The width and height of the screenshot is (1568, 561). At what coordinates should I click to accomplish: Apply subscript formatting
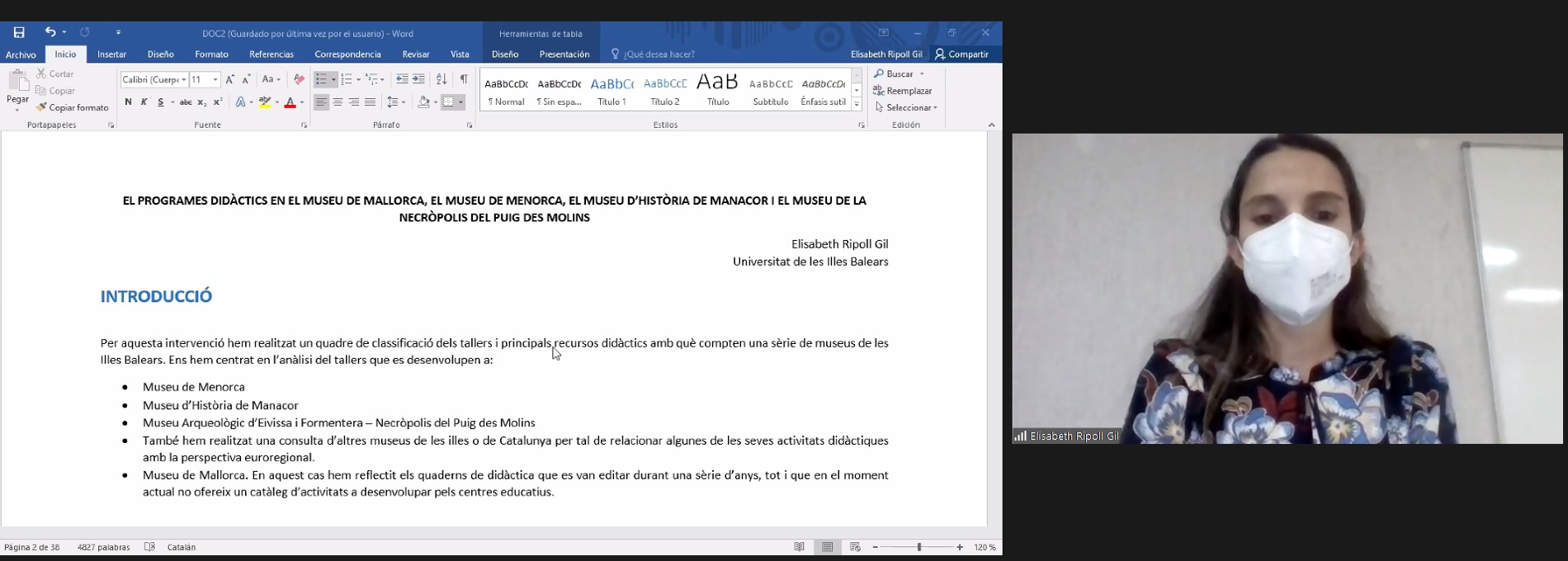pos(201,102)
